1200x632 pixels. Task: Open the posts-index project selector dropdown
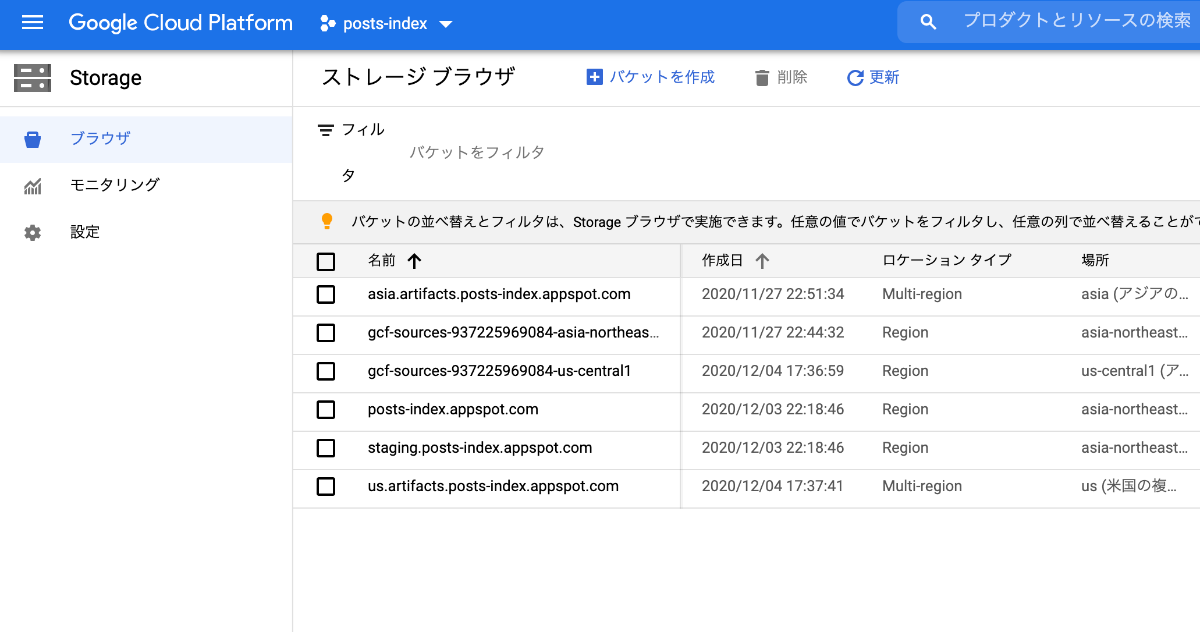tap(387, 23)
